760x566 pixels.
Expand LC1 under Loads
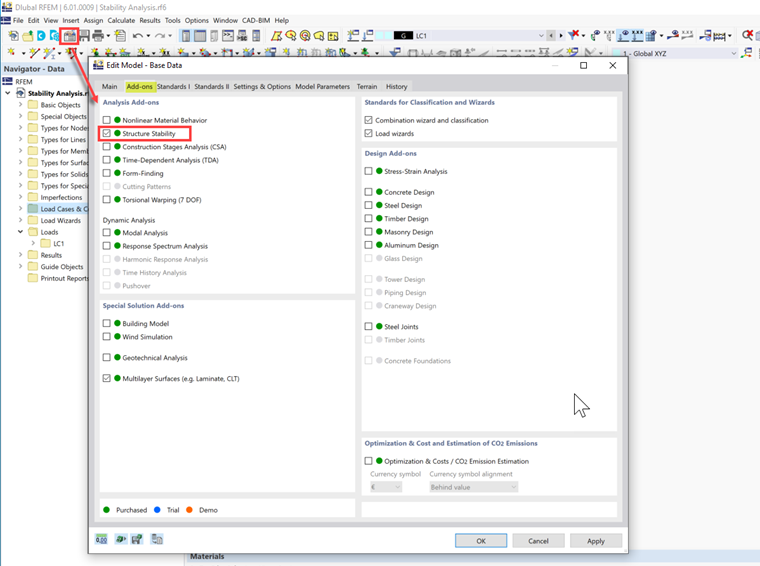(x=33, y=243)
